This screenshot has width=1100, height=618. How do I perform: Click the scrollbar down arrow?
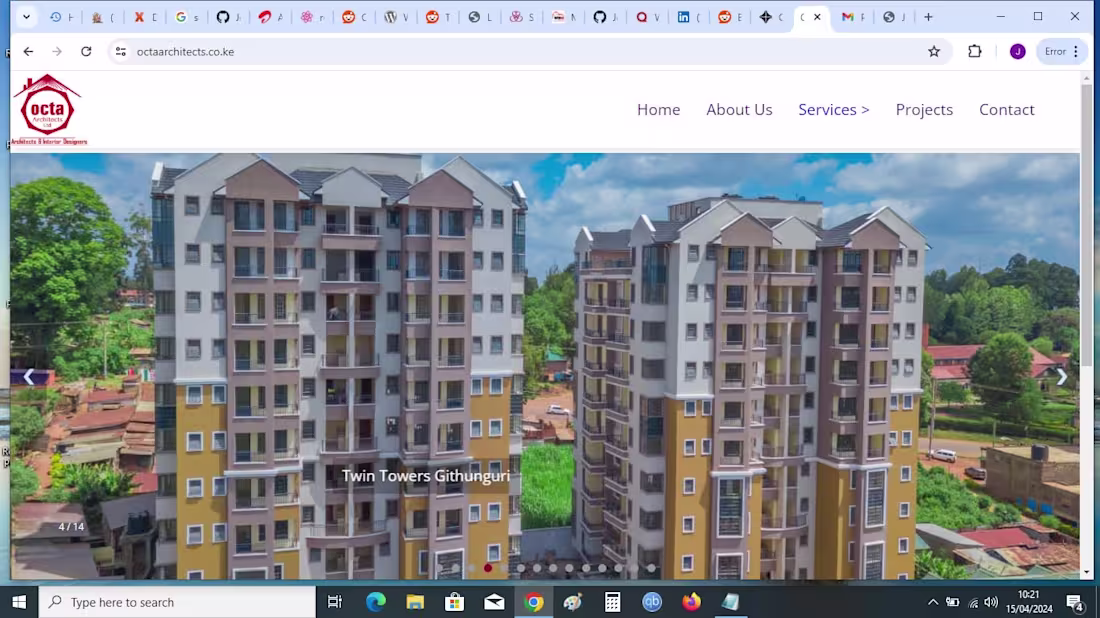tap(1087, 572)
